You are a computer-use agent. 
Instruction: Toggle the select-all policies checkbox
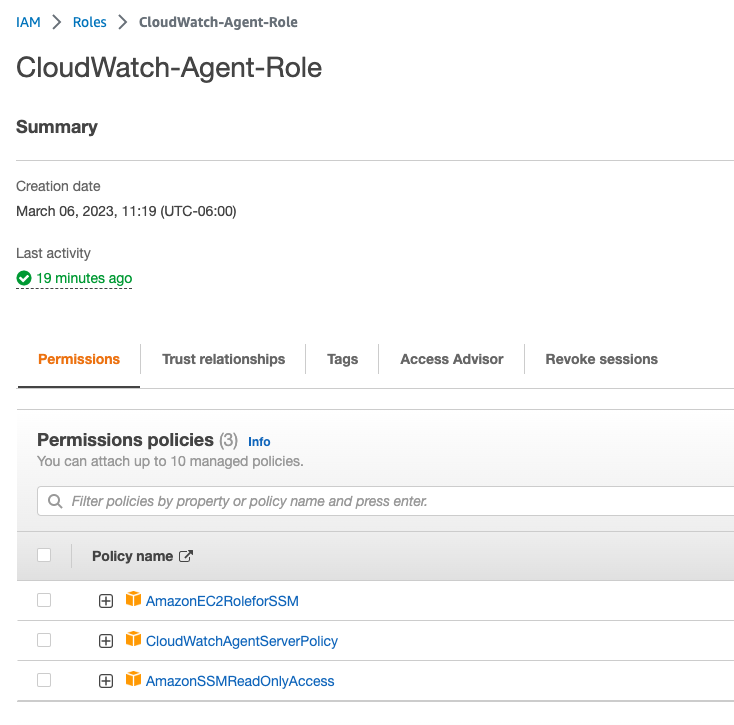tap(44, 555)
